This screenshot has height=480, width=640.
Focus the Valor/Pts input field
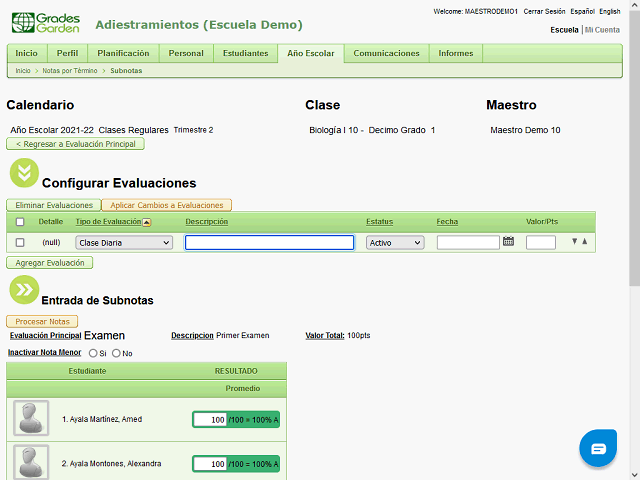(x=541, y=242)
